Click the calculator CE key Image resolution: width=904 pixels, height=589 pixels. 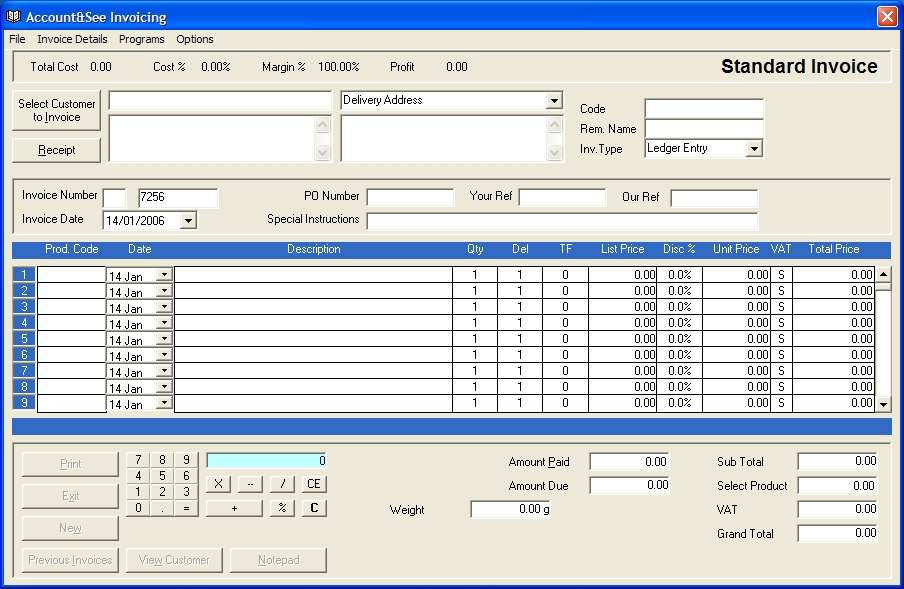pyautogui.click(x=314, y=484)
